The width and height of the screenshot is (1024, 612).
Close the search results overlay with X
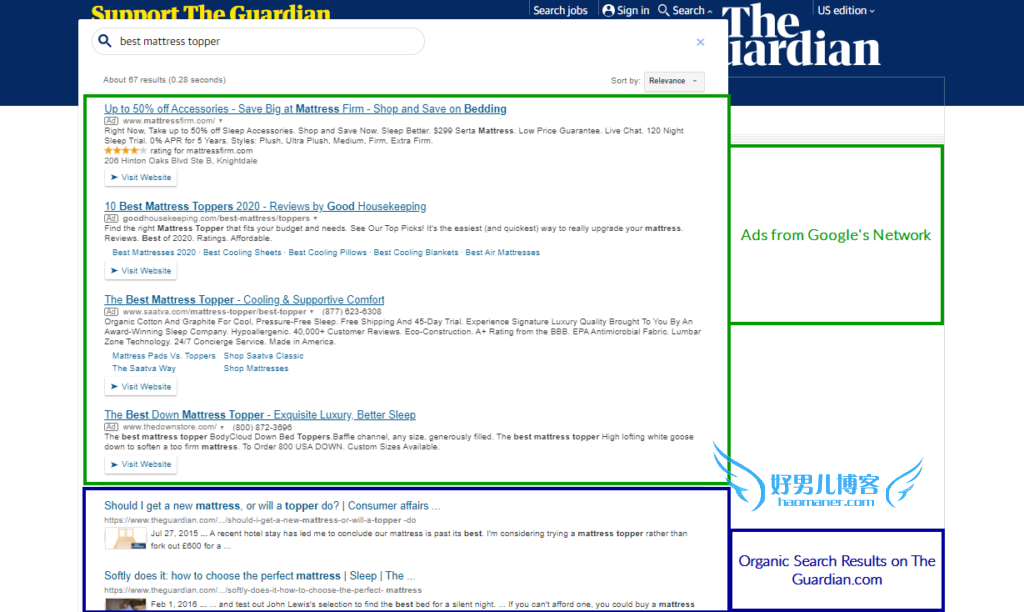click(x=700, y=42)
